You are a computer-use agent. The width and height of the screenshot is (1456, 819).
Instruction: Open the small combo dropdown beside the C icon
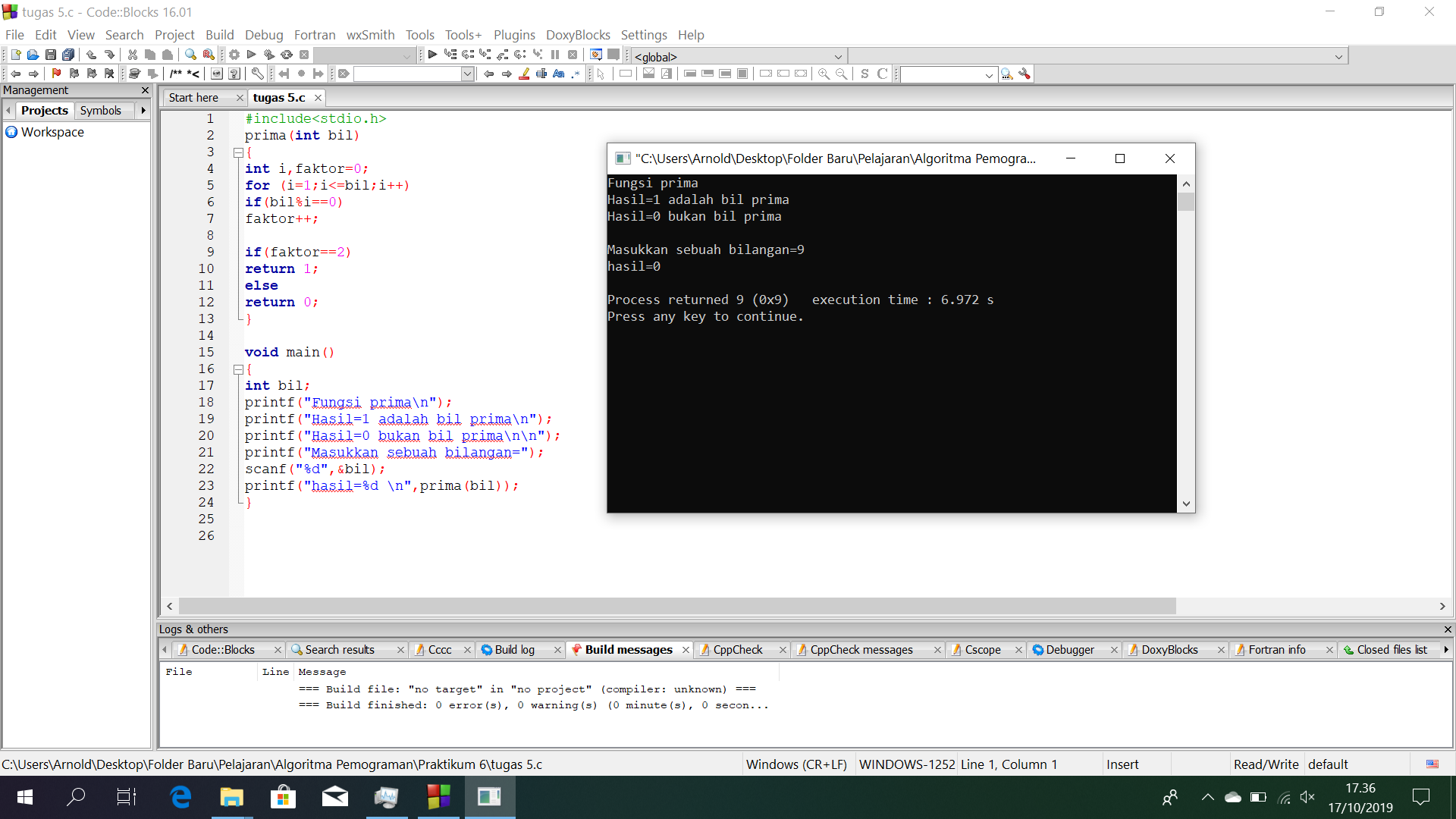(989, 74)
